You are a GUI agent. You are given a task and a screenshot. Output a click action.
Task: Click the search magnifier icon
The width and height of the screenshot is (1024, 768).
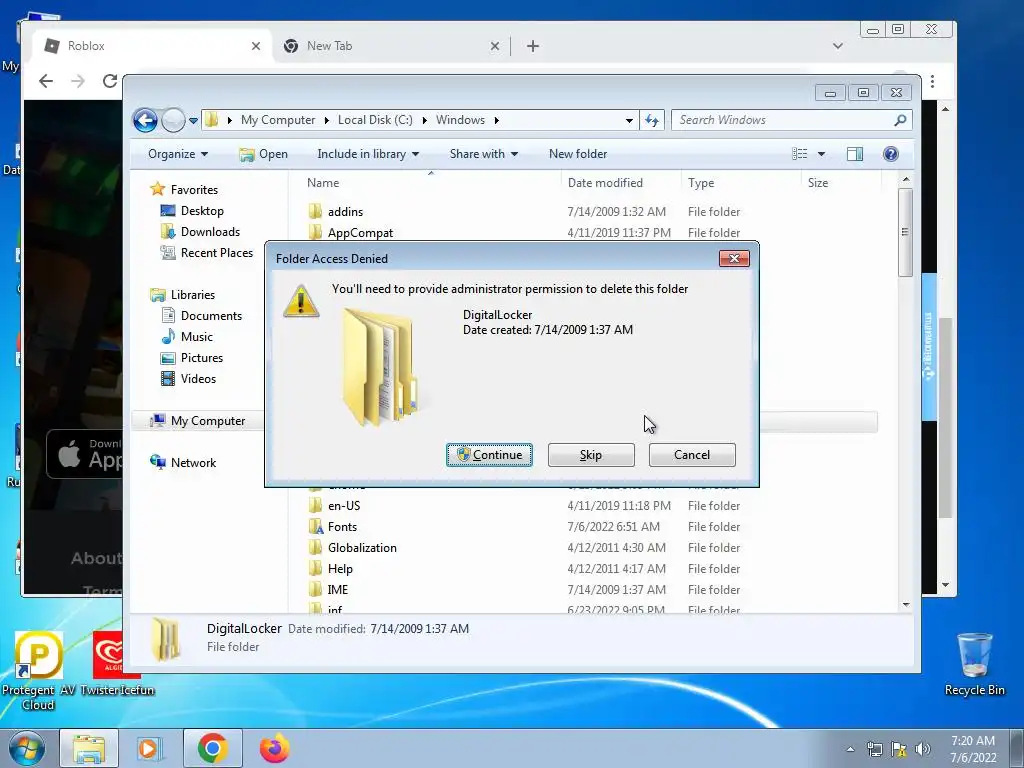(900, 120)
